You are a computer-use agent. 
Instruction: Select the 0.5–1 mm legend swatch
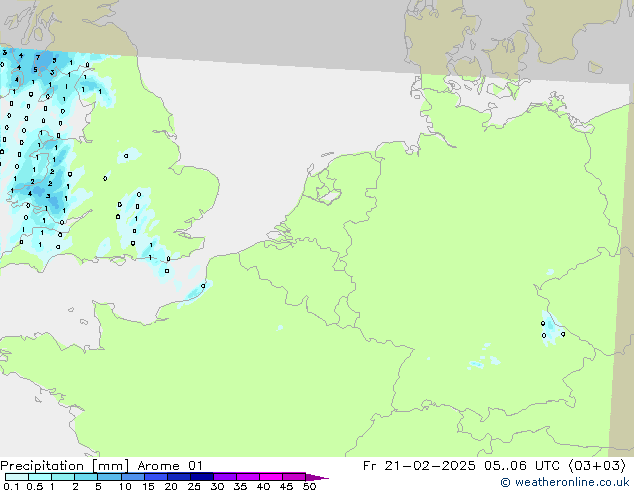40,477
